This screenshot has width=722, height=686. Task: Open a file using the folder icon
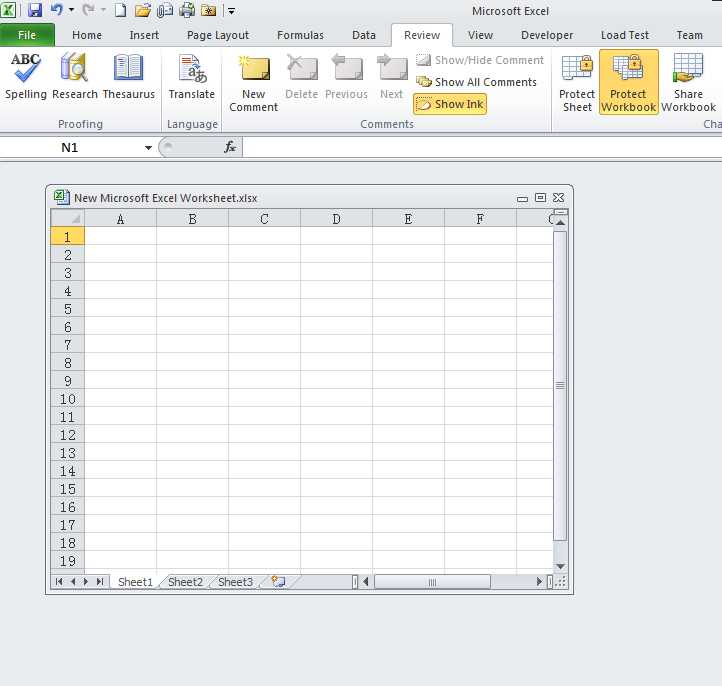tap(143, 10)
